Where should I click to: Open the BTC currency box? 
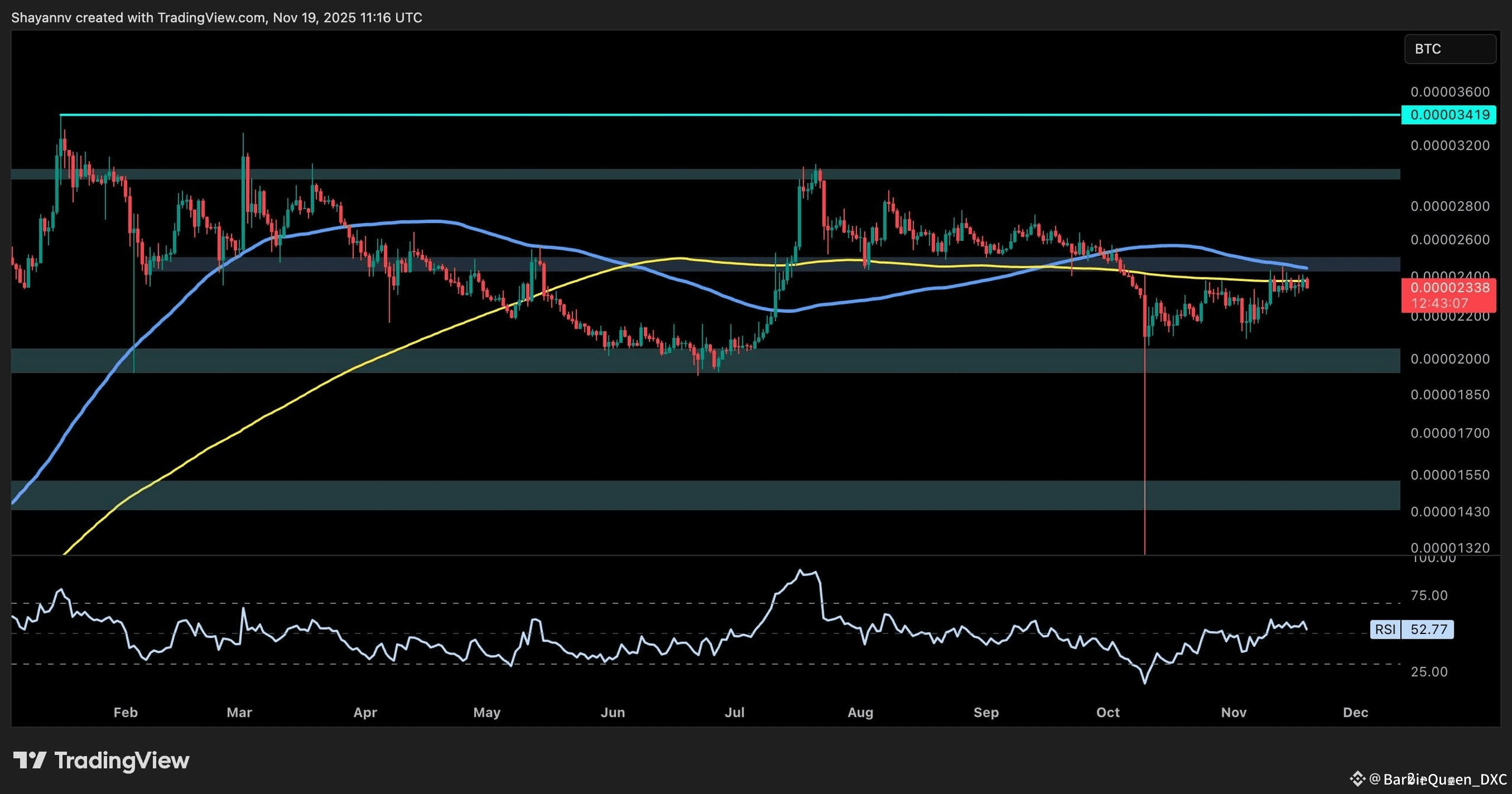click(1449, 49)
